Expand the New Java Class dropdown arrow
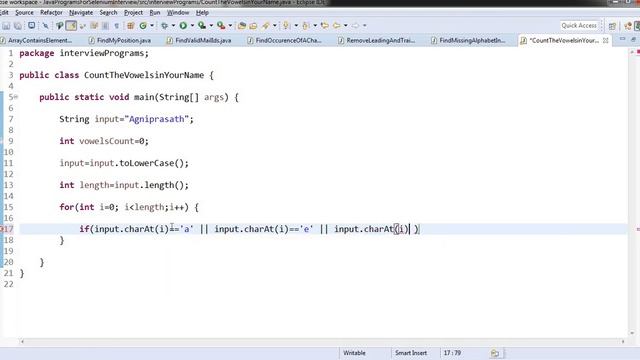The height and width of the screenshot is (360, 640). (152, 26)
